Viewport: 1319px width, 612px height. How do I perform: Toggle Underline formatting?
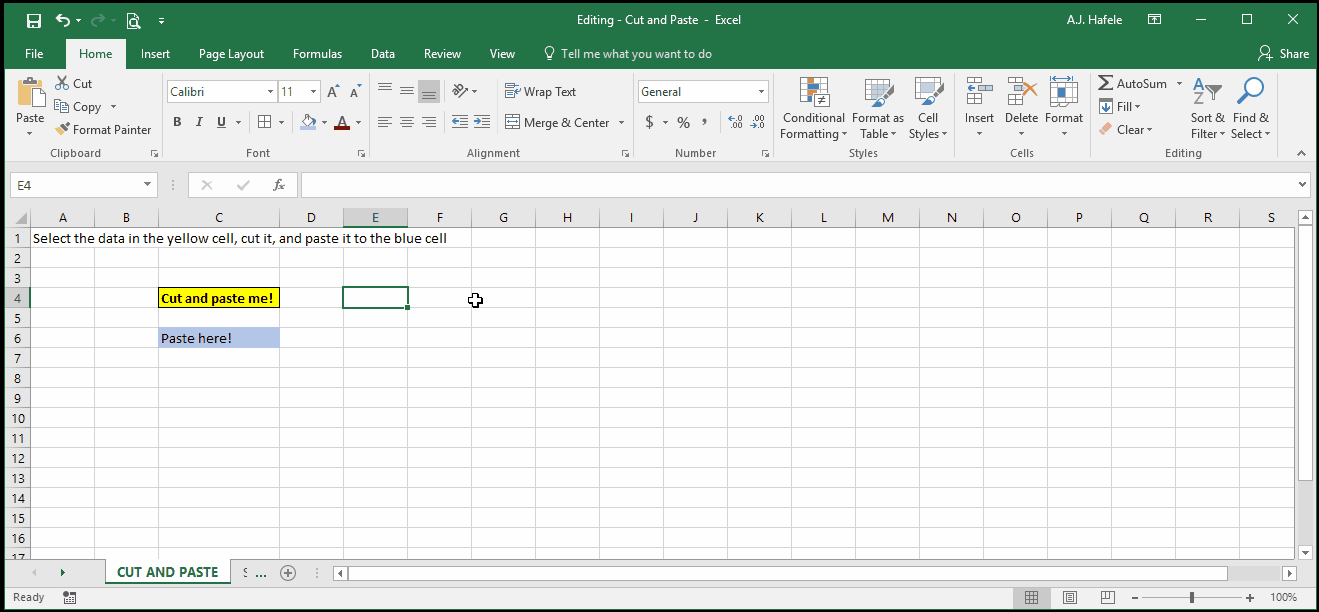(x=221, y=122)
